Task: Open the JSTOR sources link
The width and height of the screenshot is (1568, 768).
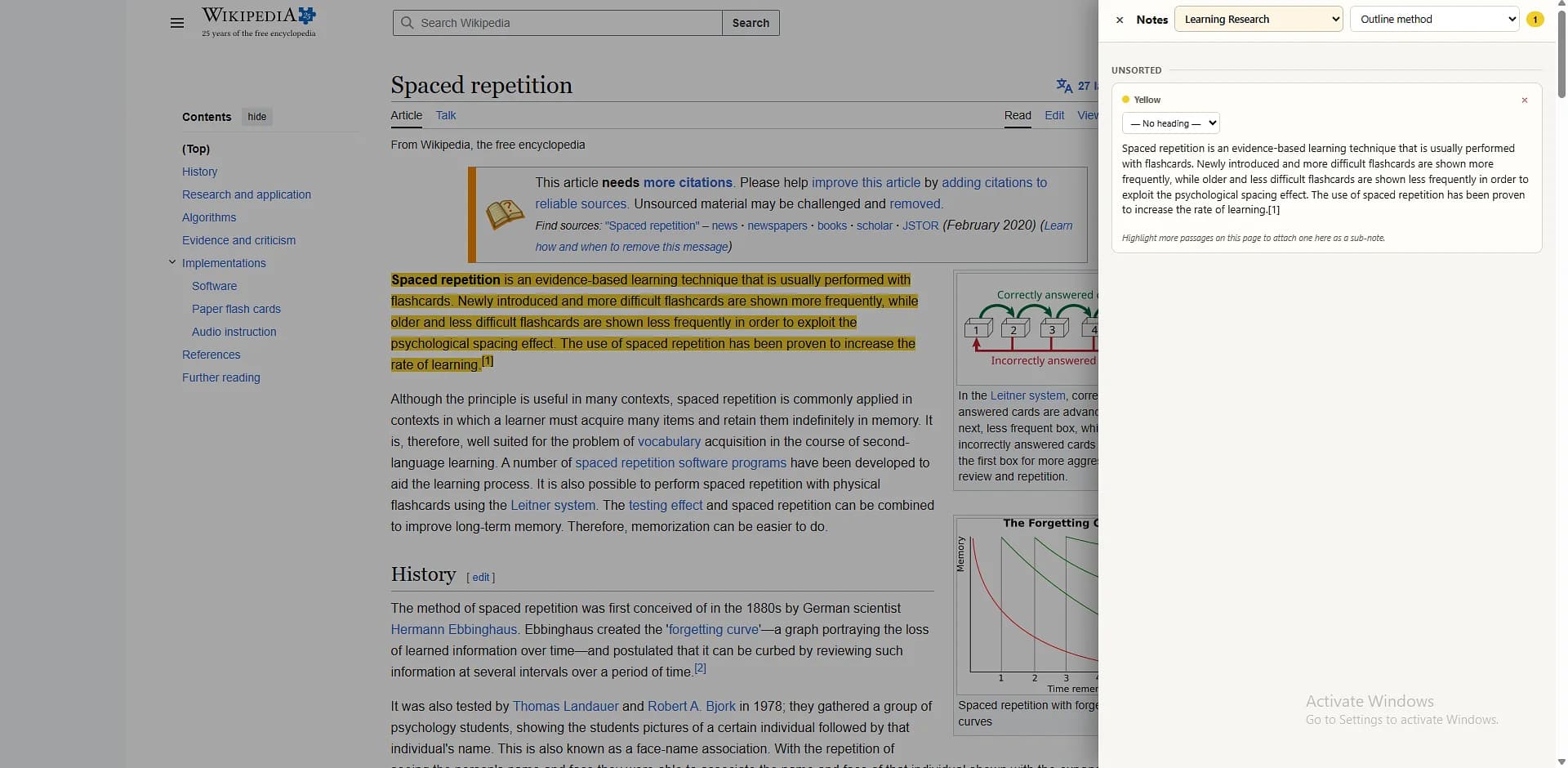Action: (x=920, y=225)
